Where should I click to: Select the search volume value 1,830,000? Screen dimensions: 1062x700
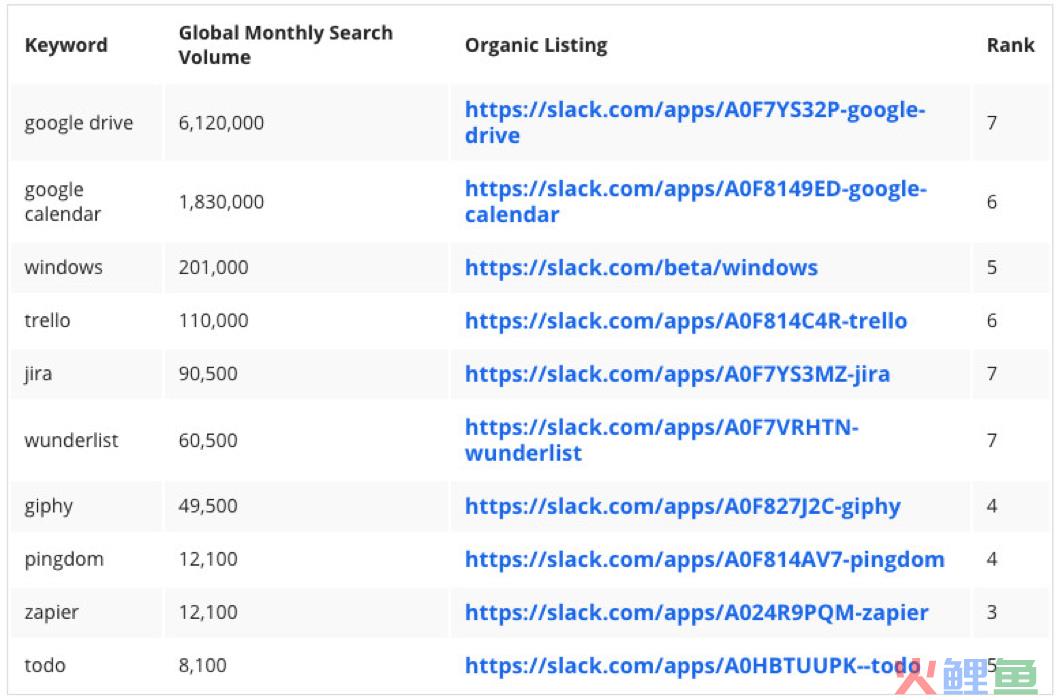point(221,202)
